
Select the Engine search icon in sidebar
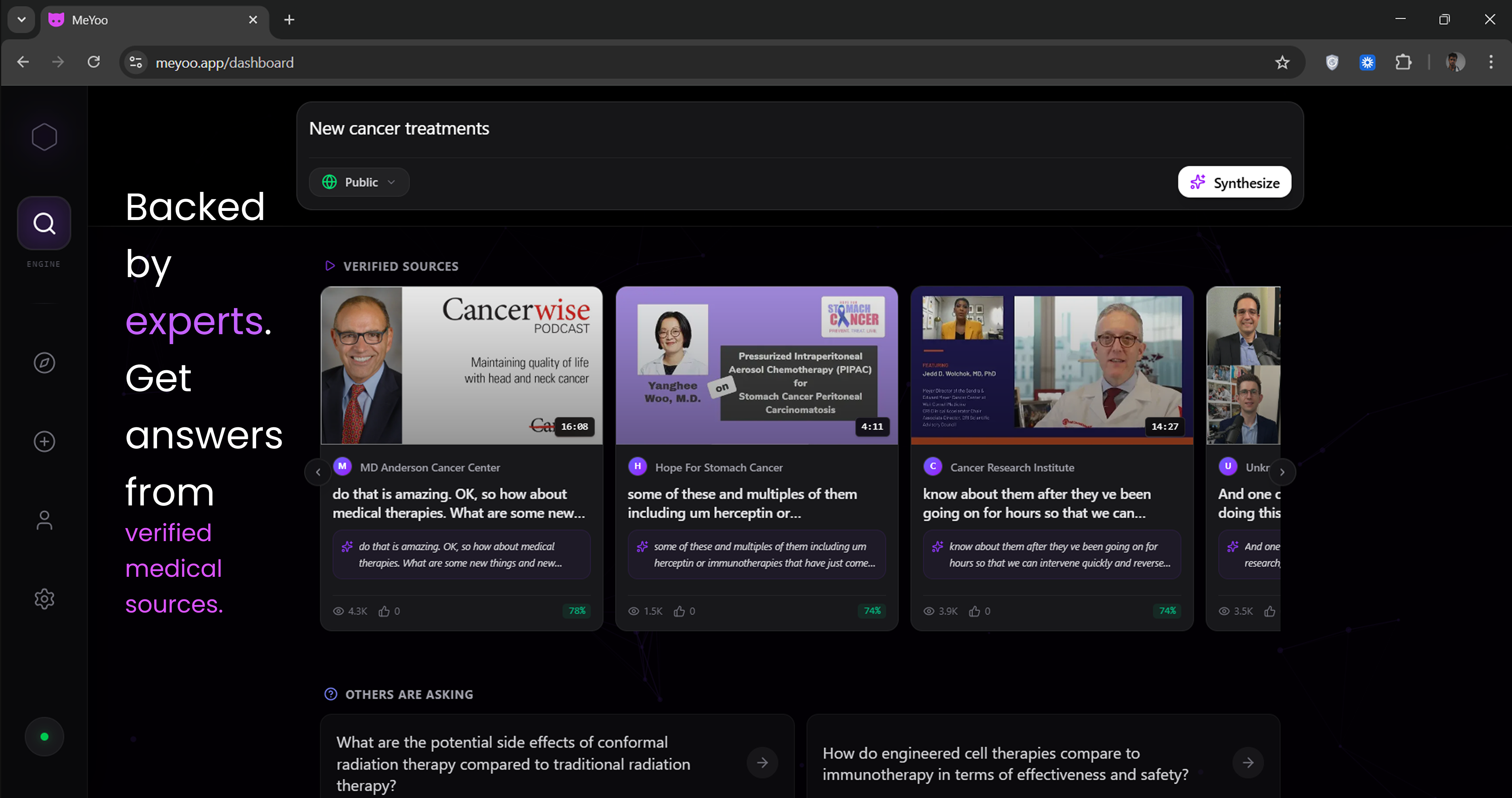(x=44, y=223)
